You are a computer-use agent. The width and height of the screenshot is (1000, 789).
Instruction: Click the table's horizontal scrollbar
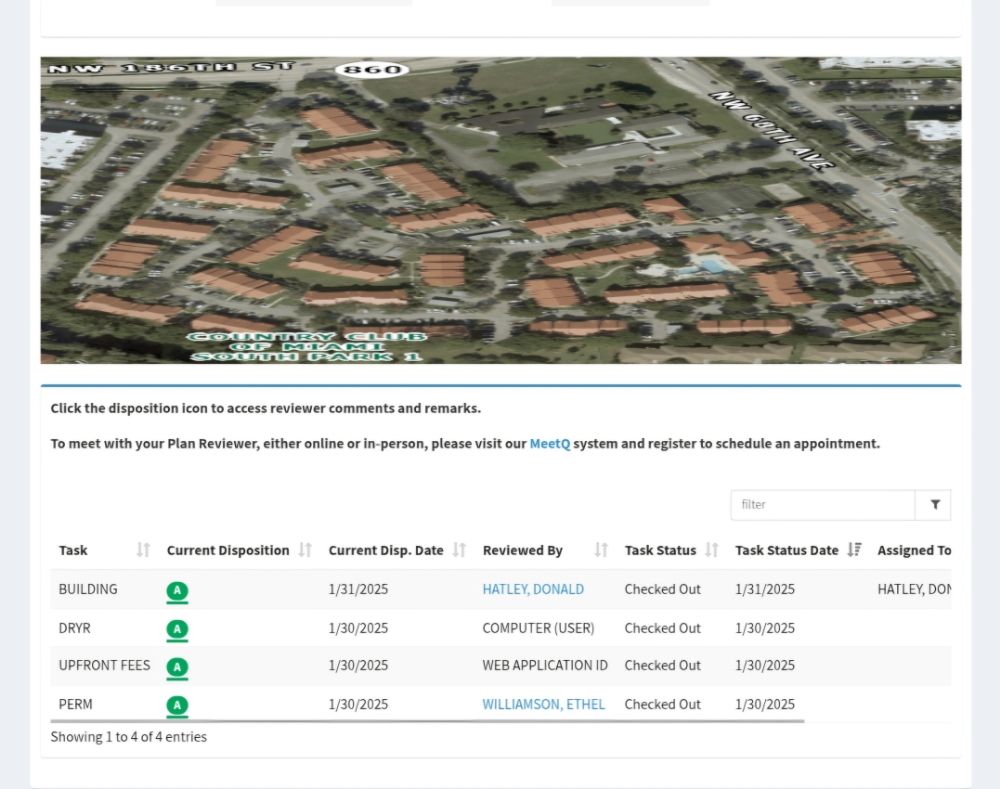[x=427, y=720]
